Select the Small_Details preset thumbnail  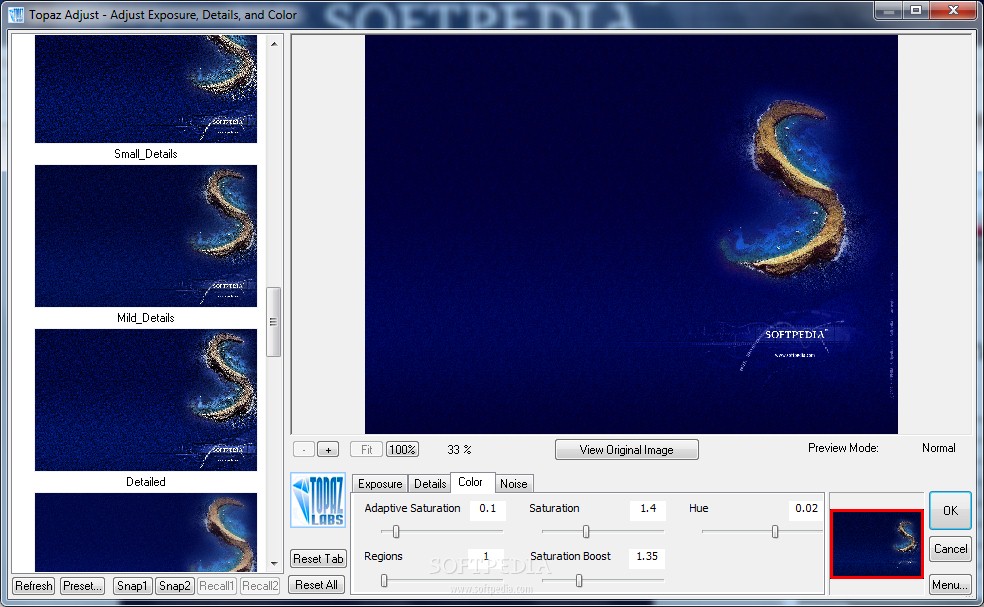click(146, 89)
